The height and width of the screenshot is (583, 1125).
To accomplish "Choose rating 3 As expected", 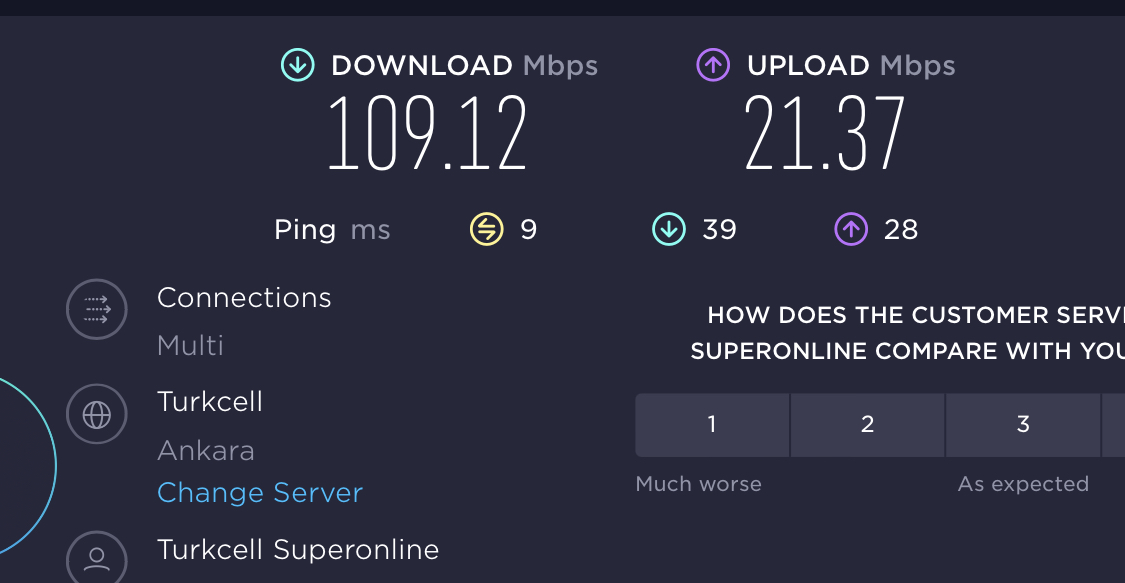I will [x=1023, y=425].
